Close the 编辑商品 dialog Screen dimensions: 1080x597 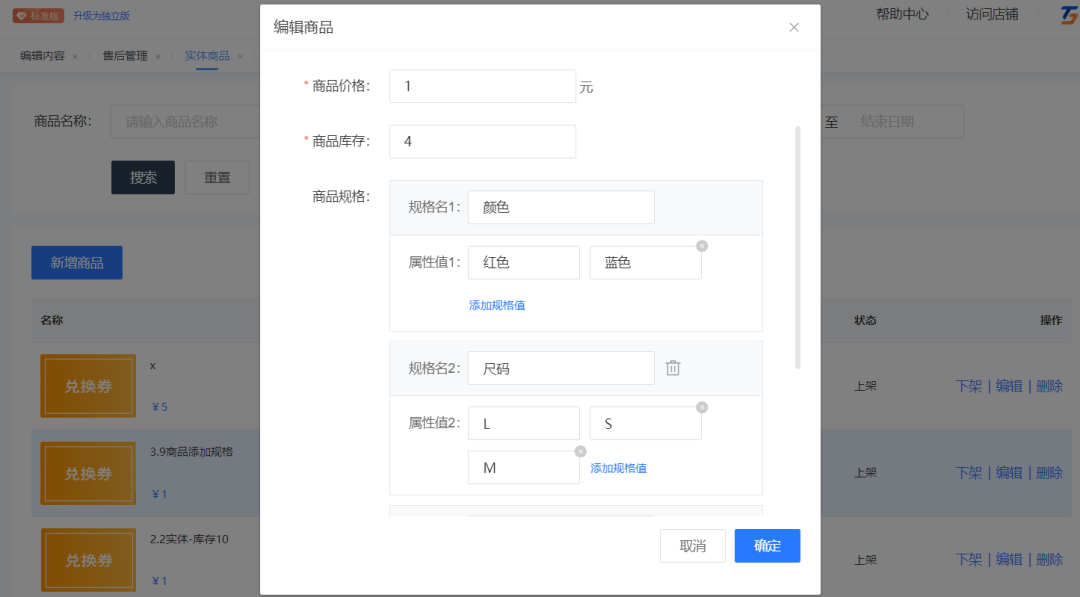pos(793,28)
